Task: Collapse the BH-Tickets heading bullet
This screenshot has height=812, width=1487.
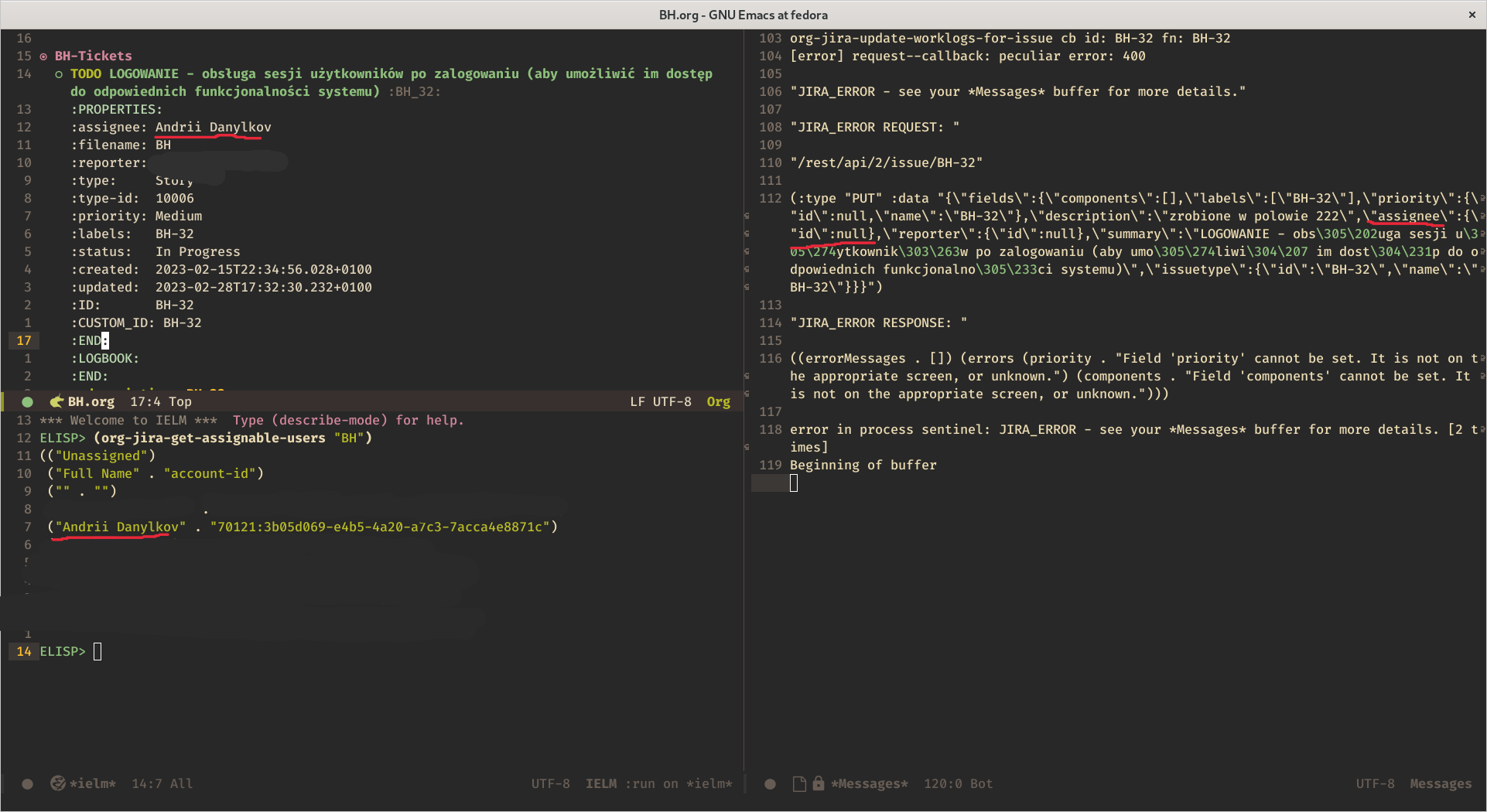Action: click(x=43, y=56)
